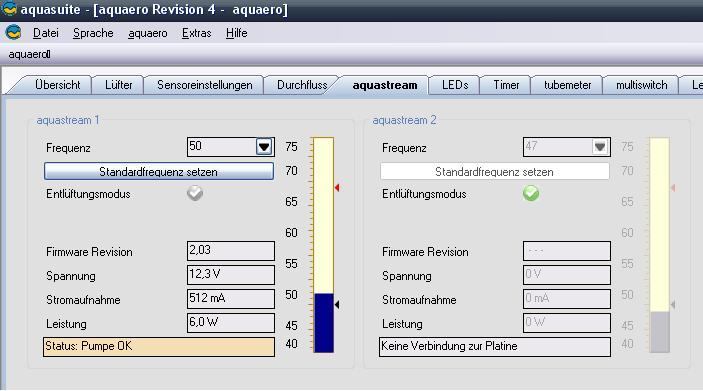Open the Extras menu
The height and width of the screenshot is (391, 703).
click(196, 33)
